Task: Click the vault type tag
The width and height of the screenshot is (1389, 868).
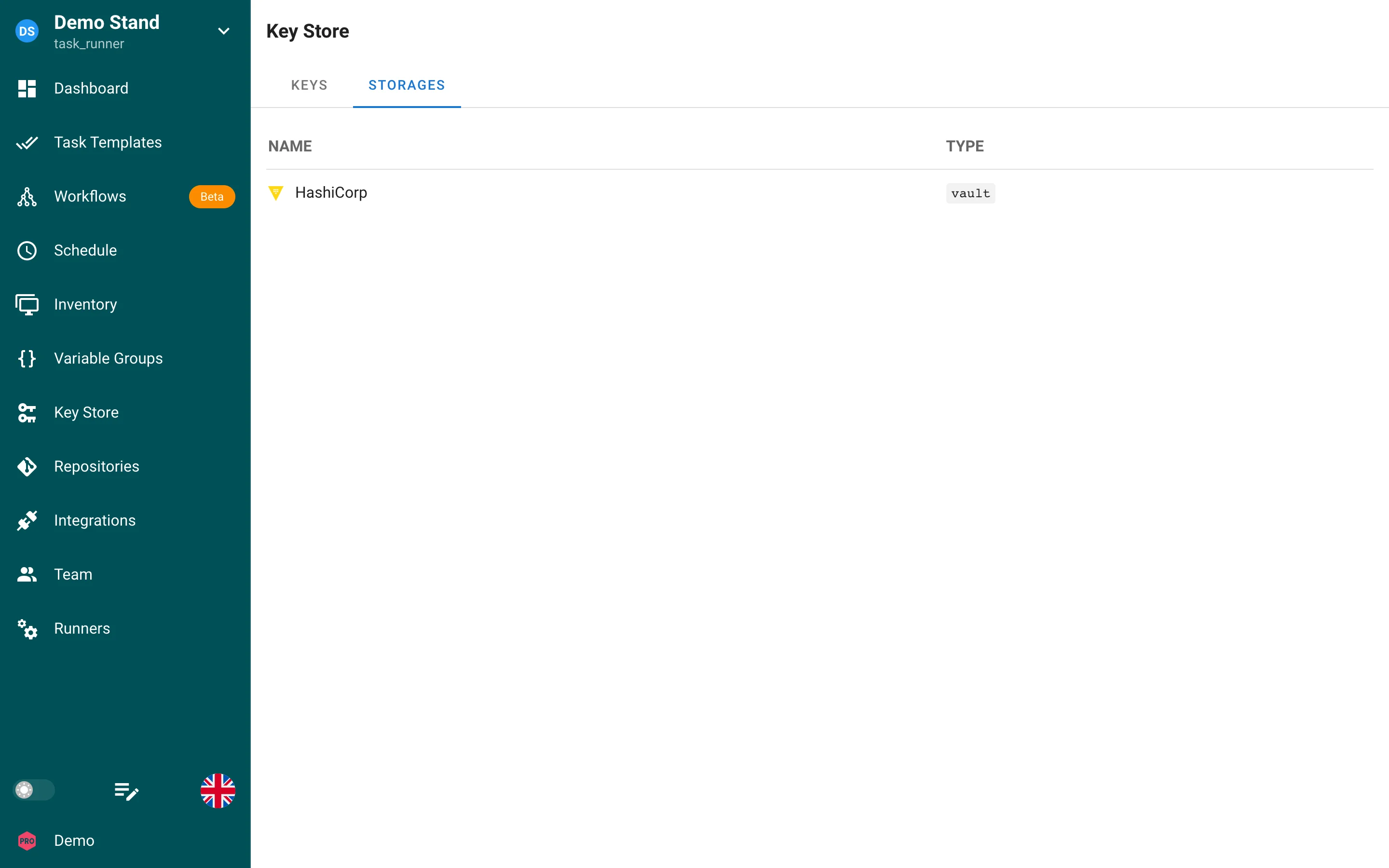Action: point(970,193)
